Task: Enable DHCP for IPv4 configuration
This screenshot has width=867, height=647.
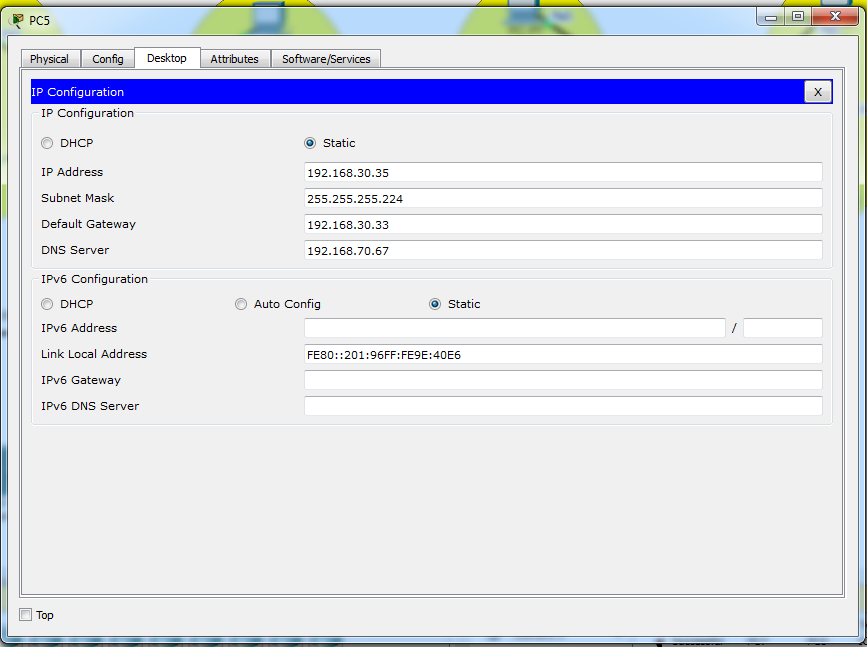Action: coord(47,143)
